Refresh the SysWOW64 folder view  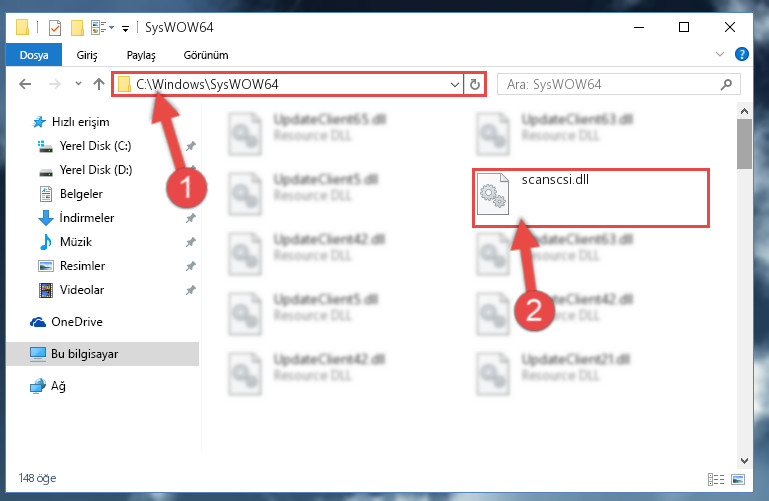pyautogui.click(x=475, y=84)
